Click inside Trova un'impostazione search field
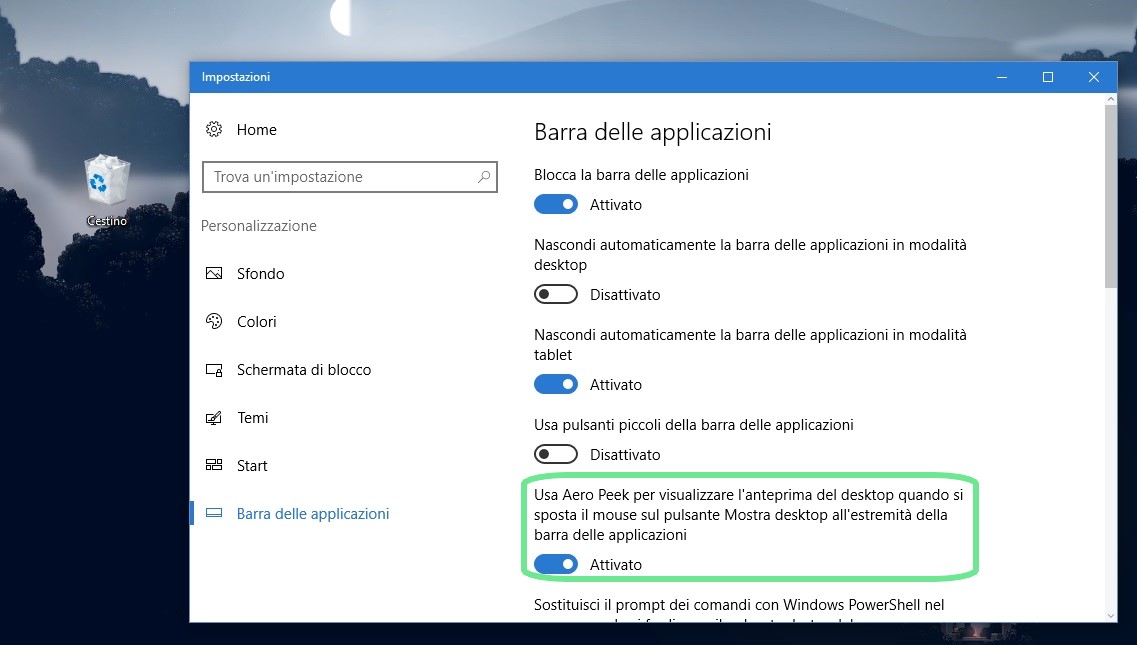Viewport: 1137px width, 645px height. 340,177
